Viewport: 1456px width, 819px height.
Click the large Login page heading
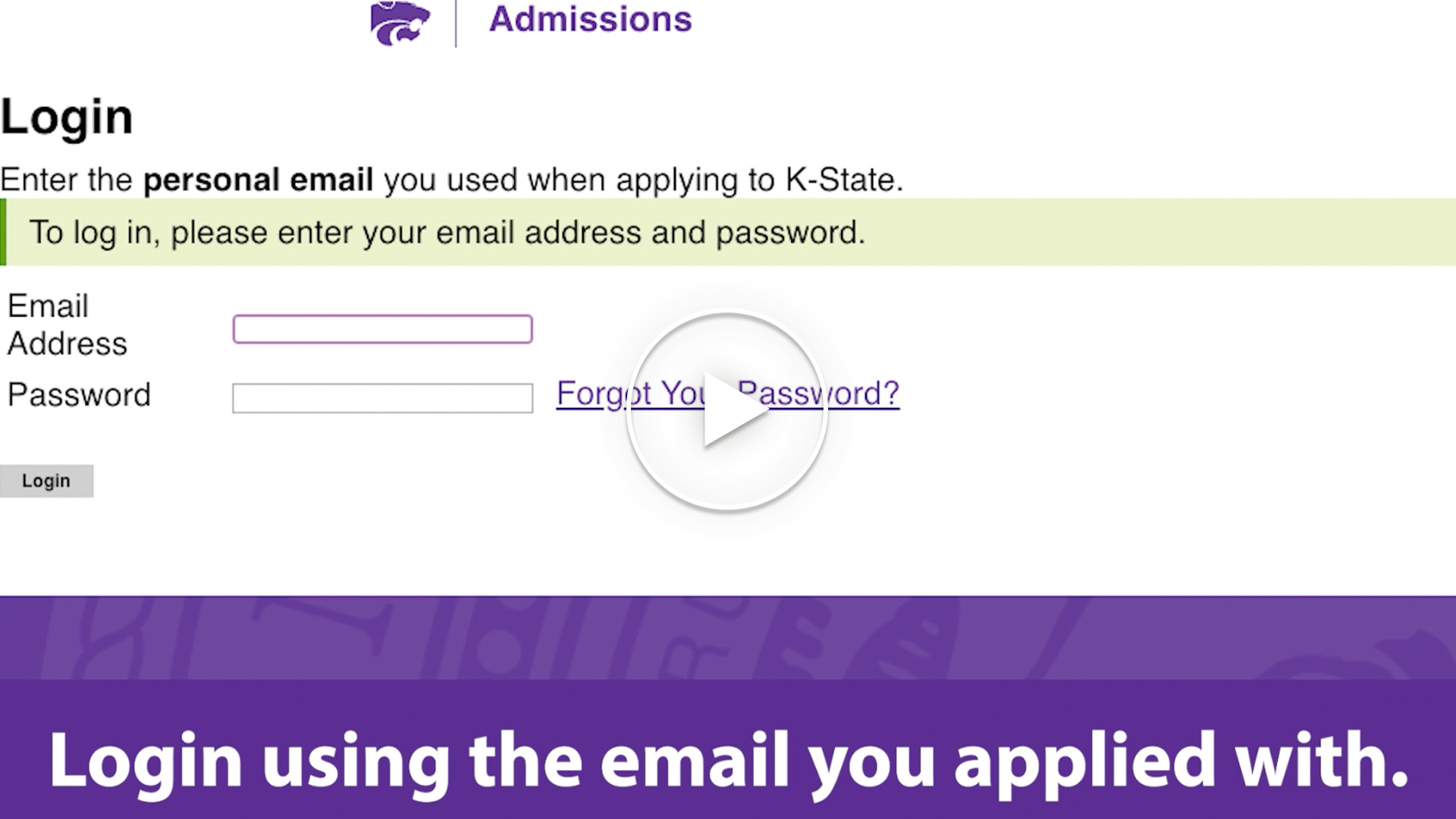[x=67, y=118]
